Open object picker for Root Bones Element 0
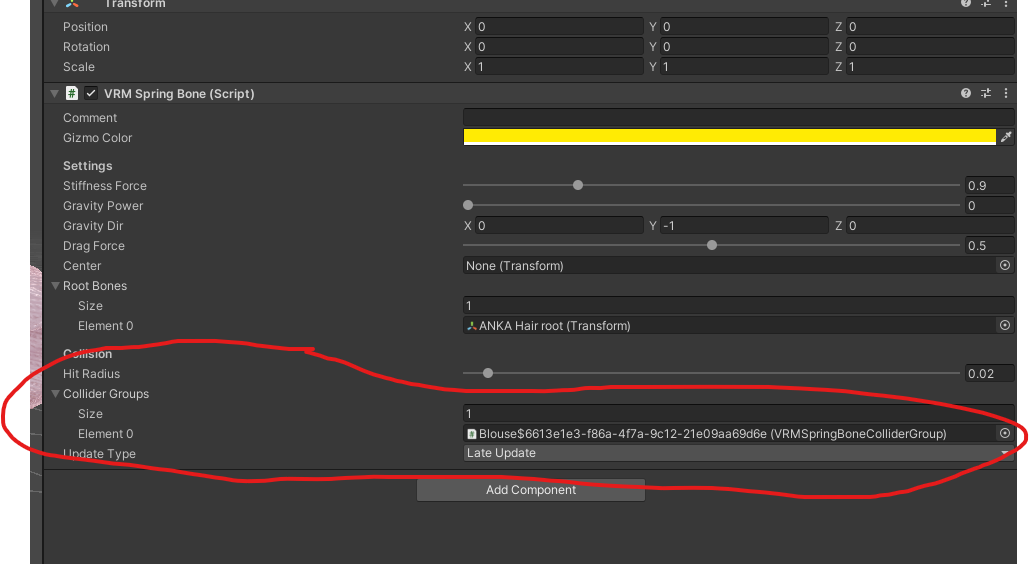Screen dimensions: 1029x564 tap(1005, 325)
